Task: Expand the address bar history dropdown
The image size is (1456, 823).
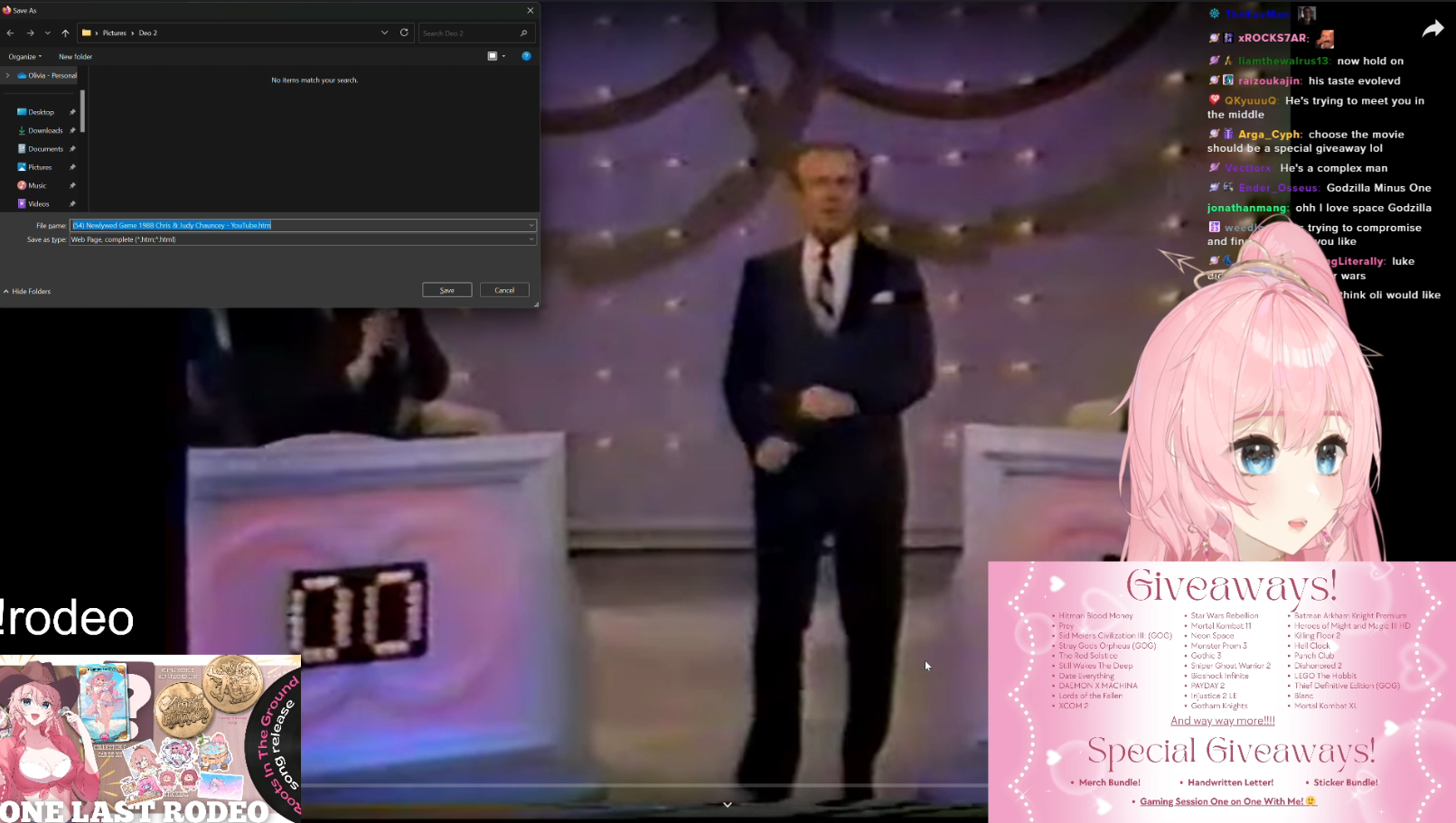Action: tap(385, 33)
